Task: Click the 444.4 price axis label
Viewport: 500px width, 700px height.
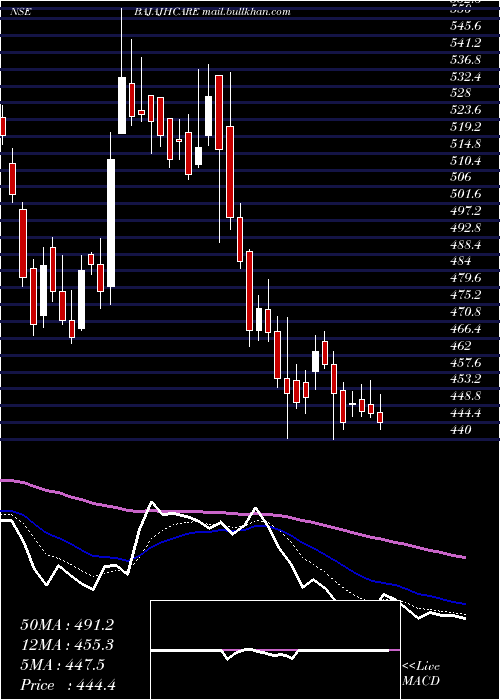Action: (466, 413)
